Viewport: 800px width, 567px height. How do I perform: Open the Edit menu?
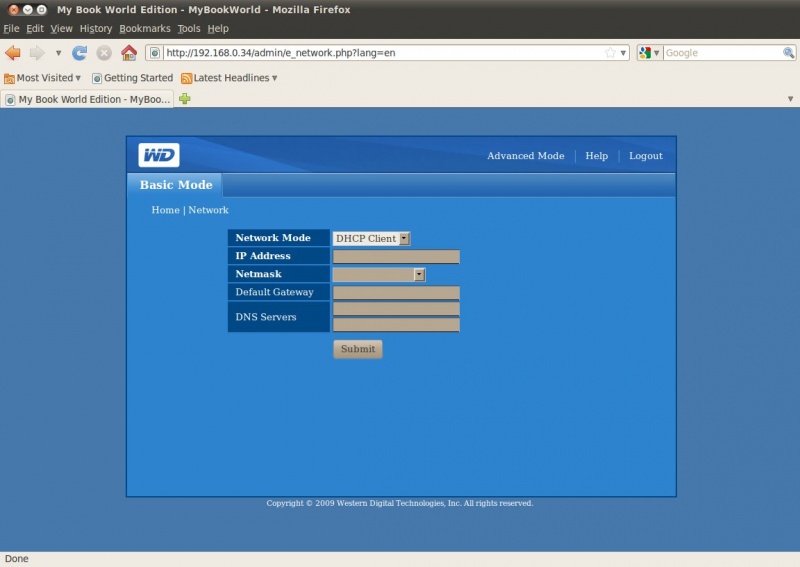point(35,29)
